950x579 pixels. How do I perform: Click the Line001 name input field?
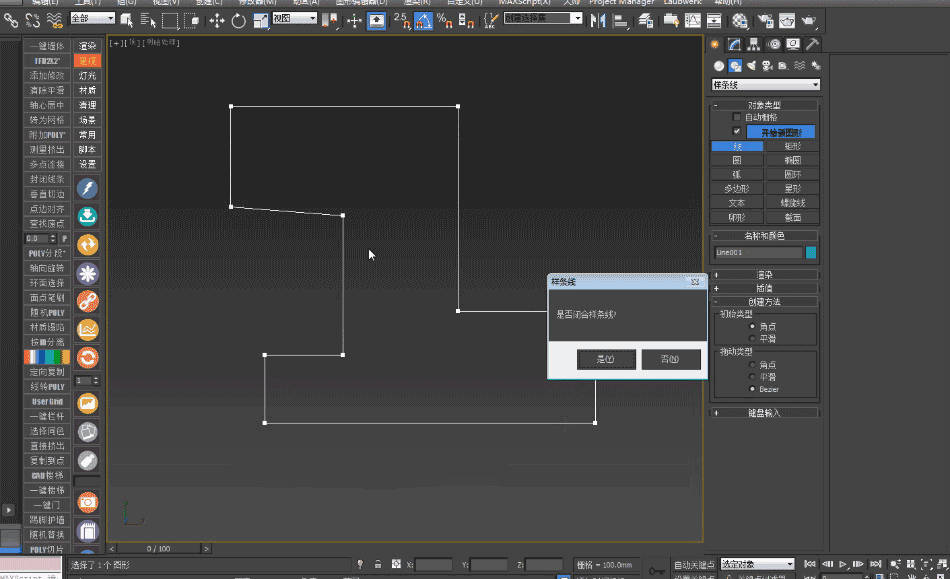[758, 254]
